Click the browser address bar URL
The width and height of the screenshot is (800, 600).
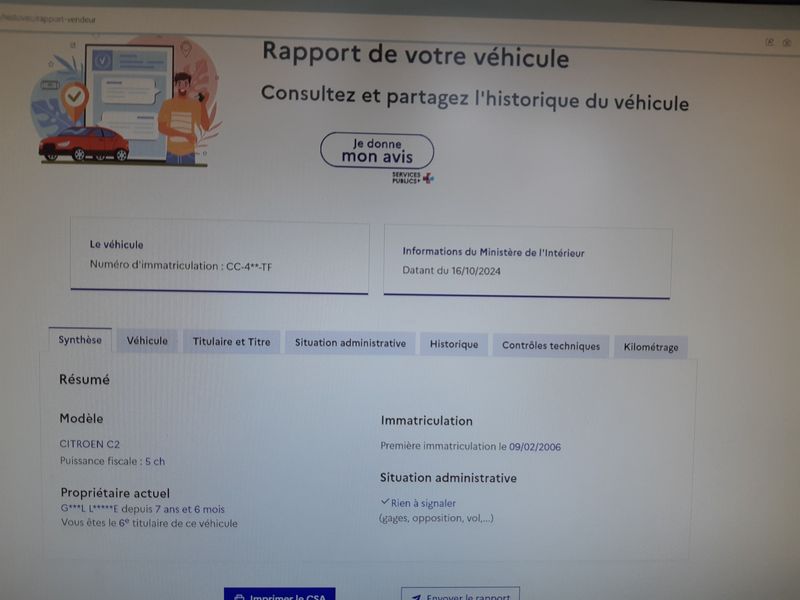click(48, 19)
